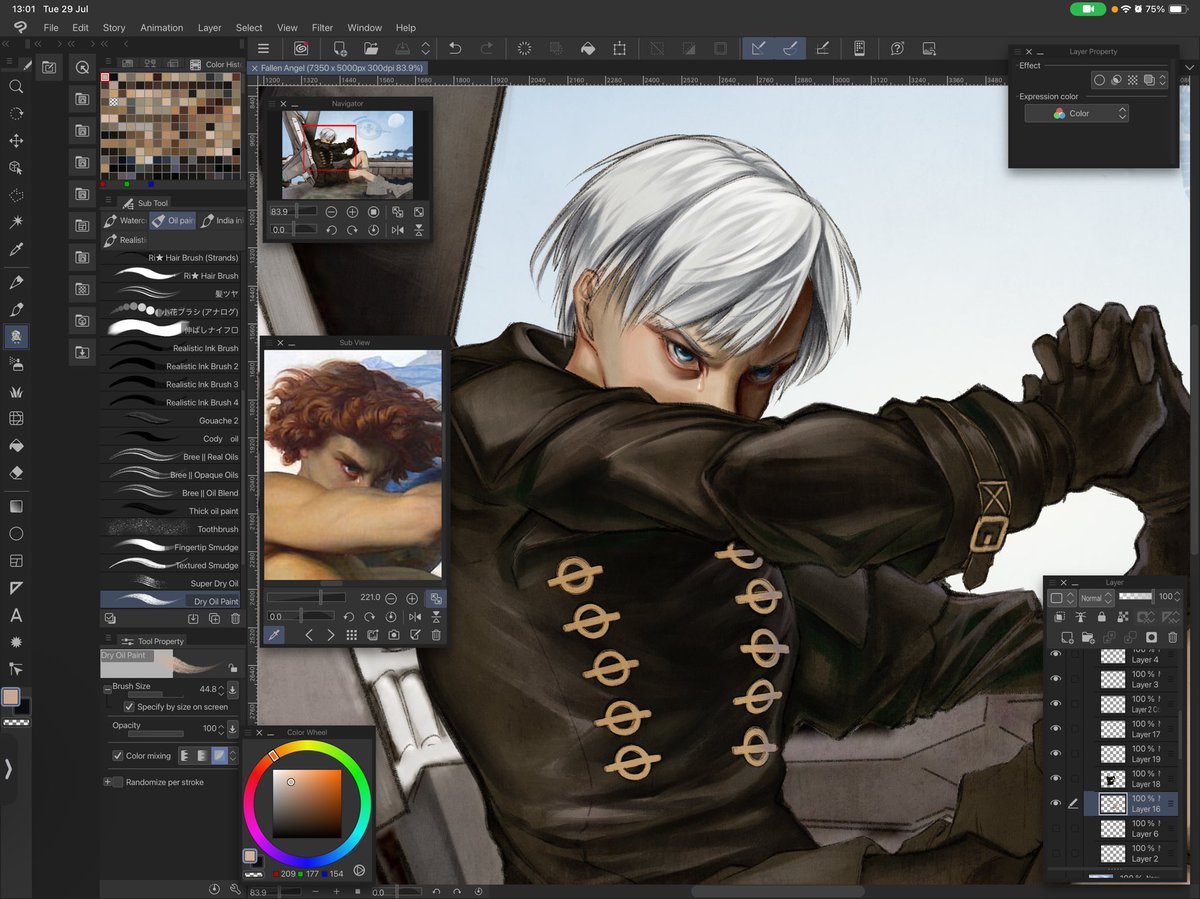
Task: Hide Layer 18 using its eye icon
Action: (x=1055, y=778)
